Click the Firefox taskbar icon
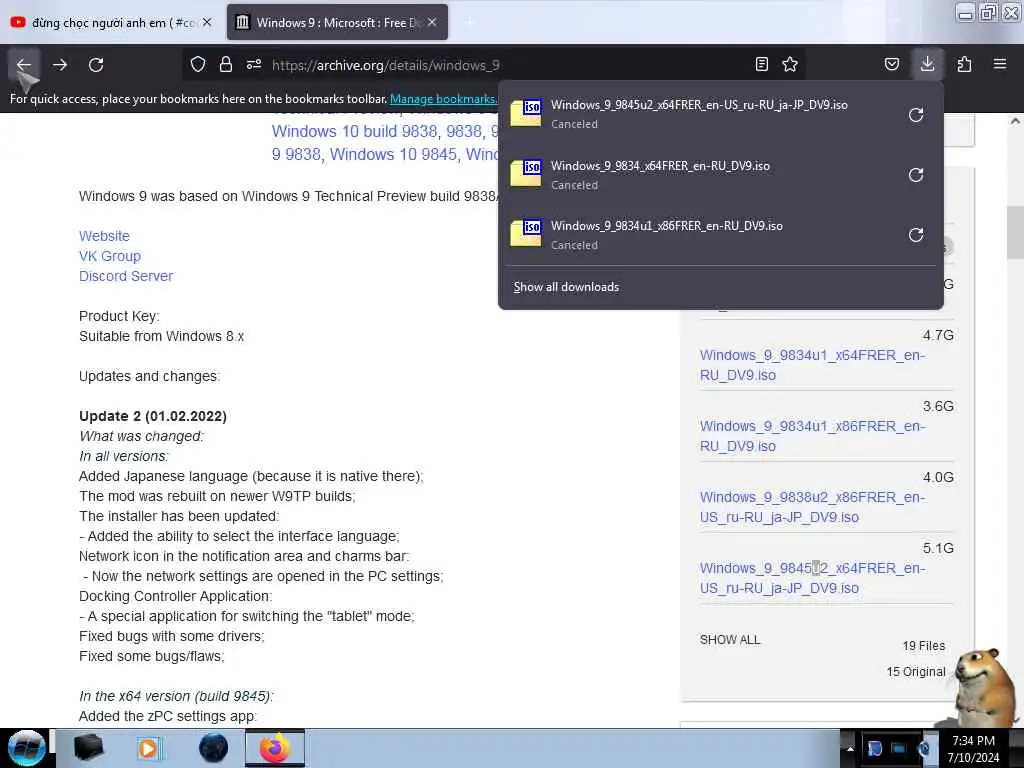 click(x=275, y=748)
